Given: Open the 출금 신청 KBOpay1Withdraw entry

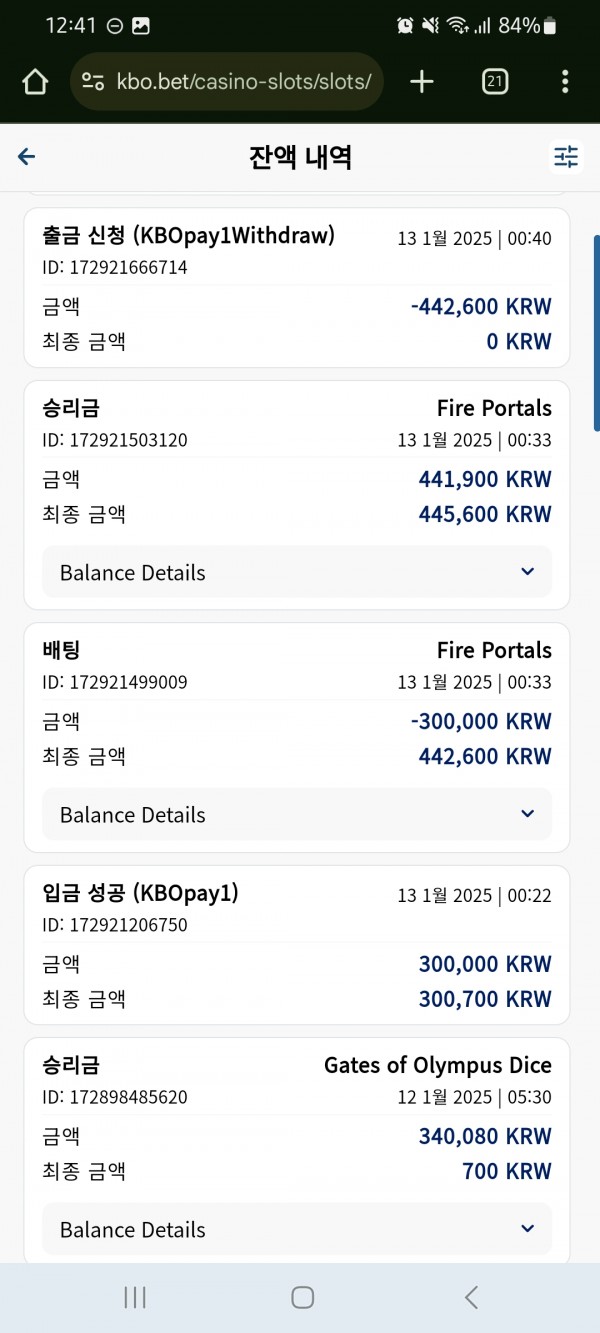Looking at the screenshot, I should pyautogui.click(x=297, y=288).
